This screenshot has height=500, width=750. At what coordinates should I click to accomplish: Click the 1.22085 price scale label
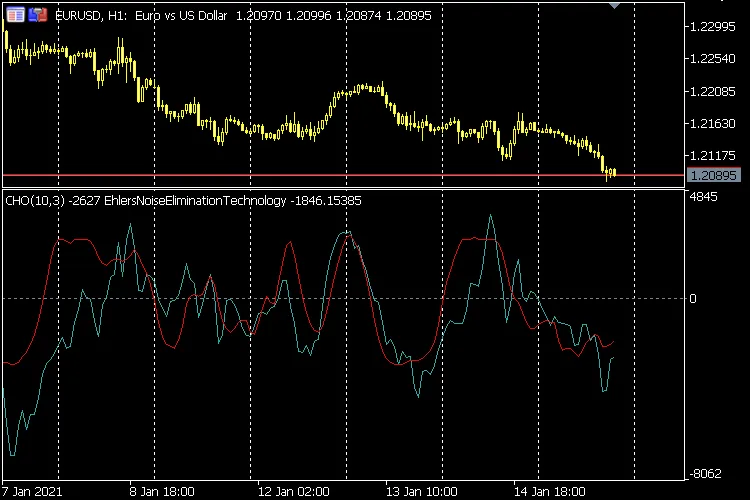click(x=713, y=92)
